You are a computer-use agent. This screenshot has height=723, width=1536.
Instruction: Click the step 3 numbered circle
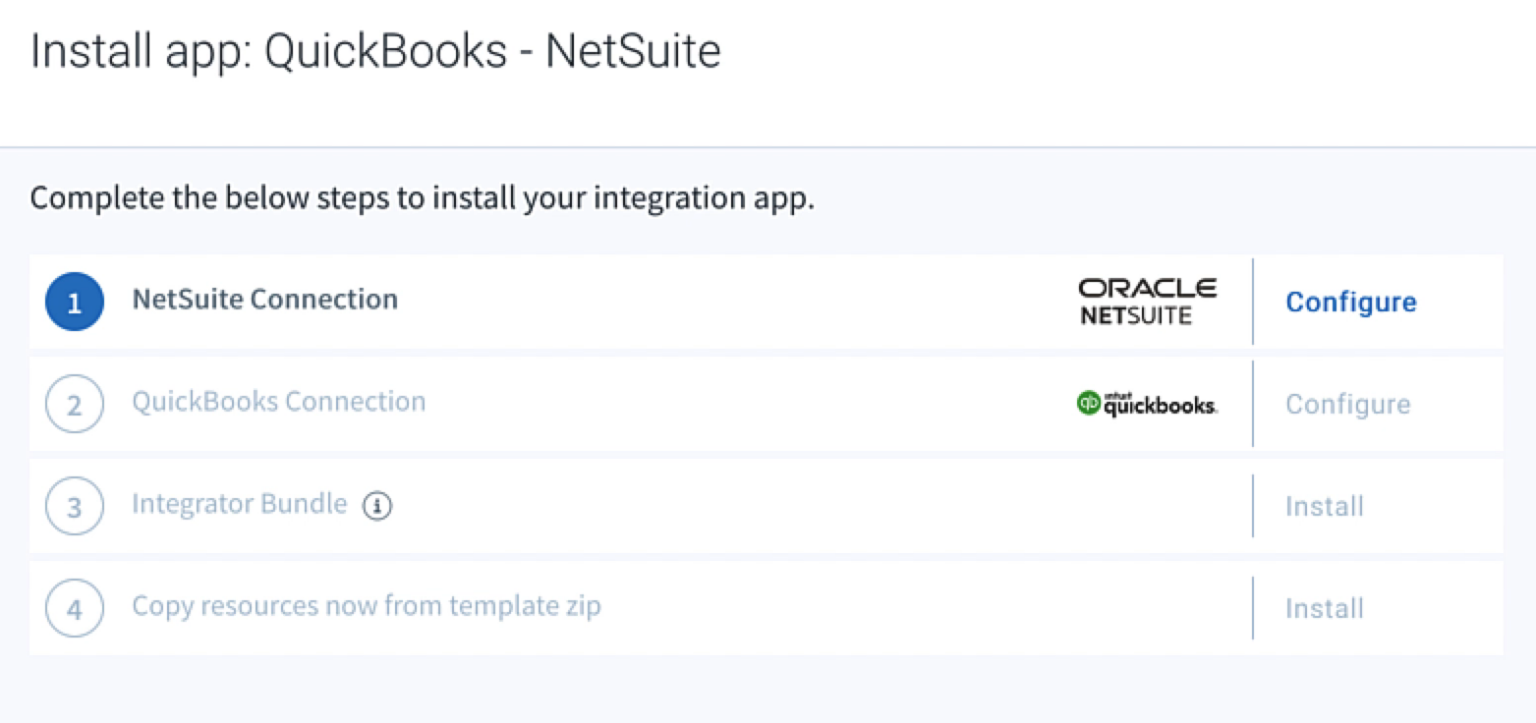point(75,506)
